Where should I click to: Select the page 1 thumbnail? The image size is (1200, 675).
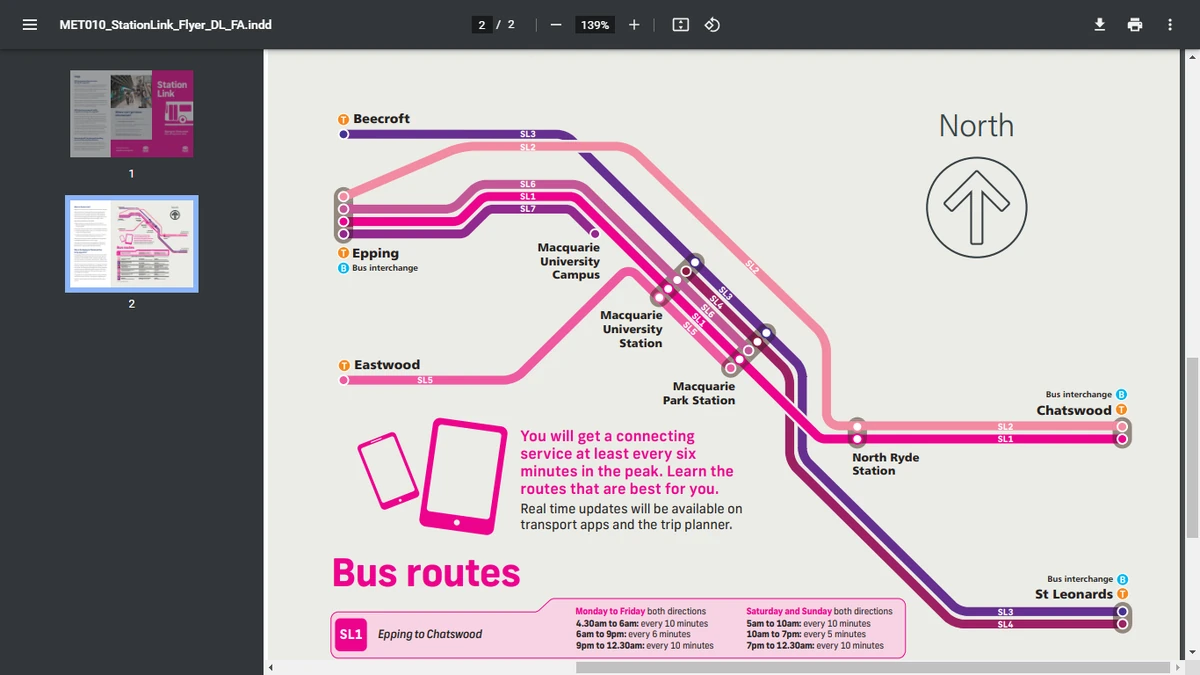click(130, 112)
